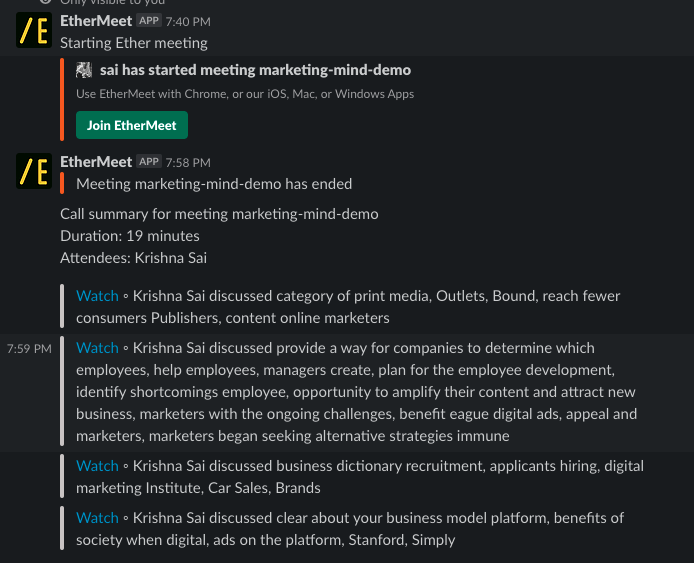Open the Watch link for the print media summary
Screen dimensions: 694x563
pos(97,296)
